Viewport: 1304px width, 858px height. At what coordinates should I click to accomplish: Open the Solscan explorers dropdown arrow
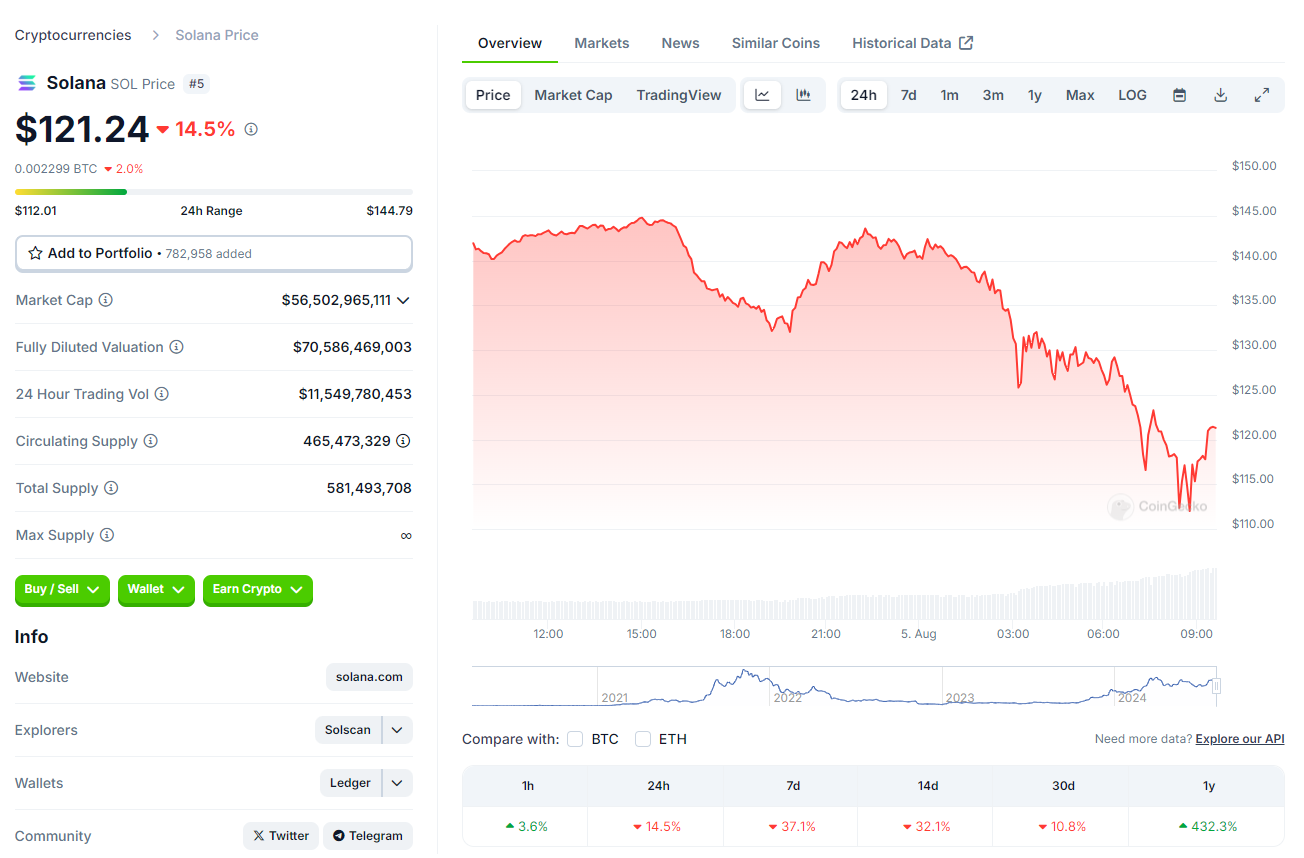[x=397, y=730]
